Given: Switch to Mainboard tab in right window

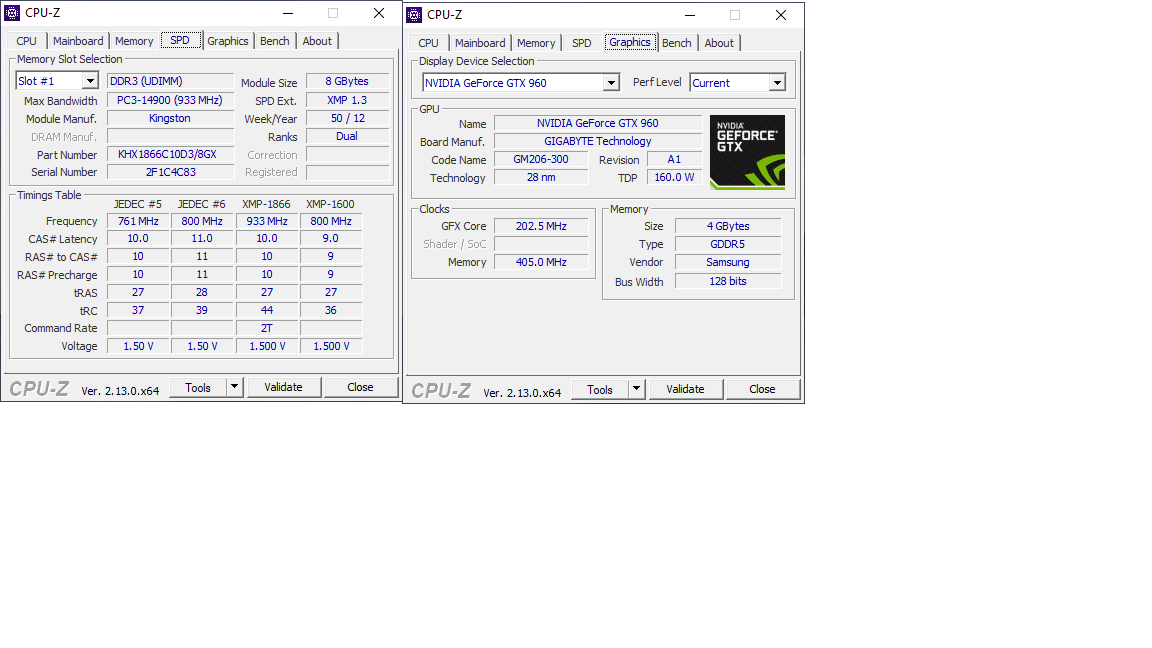Looking at the screenshot, I should point(480,43).
